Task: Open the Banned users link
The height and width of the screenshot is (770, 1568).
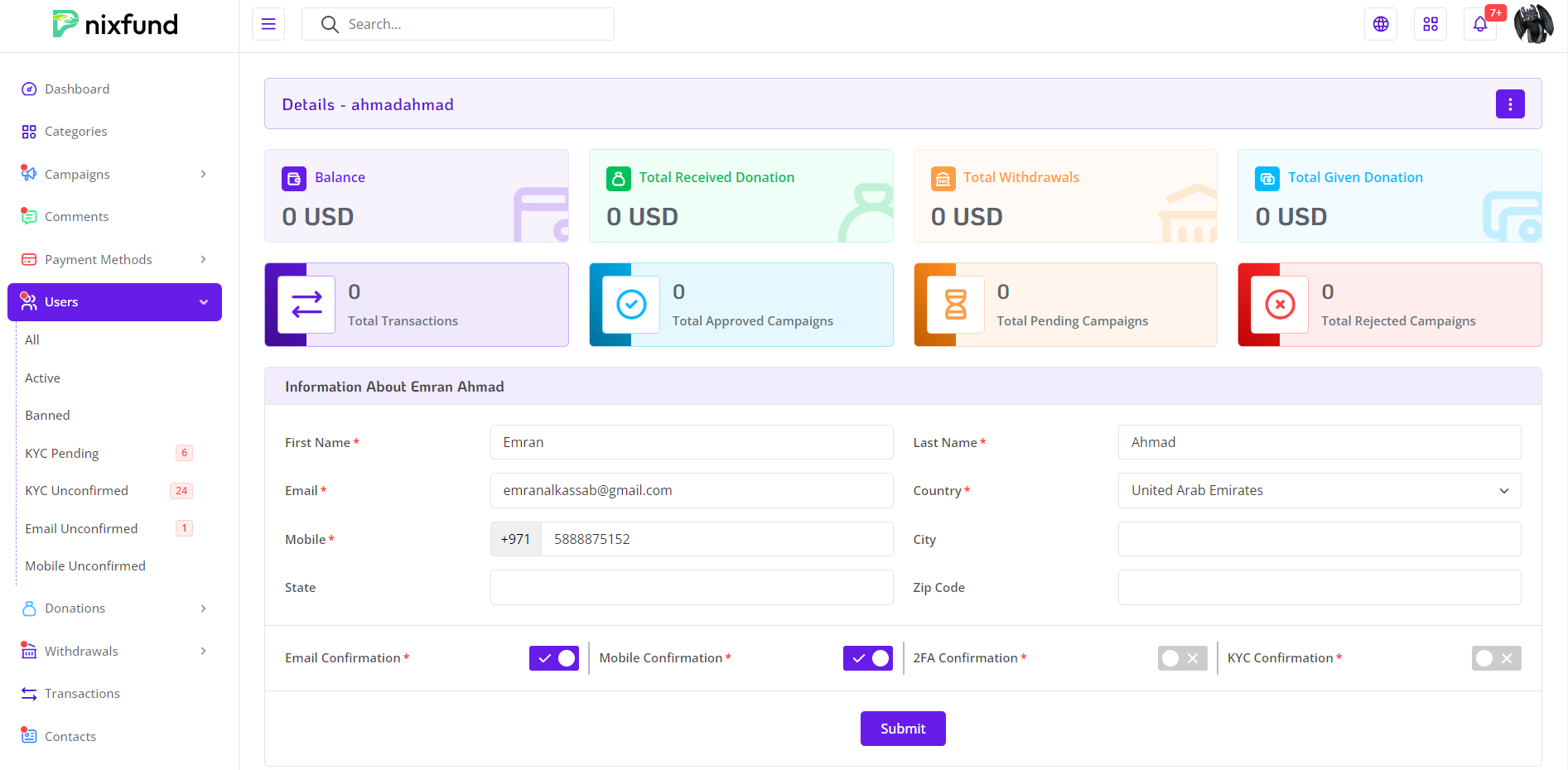Action: (47, 415)
